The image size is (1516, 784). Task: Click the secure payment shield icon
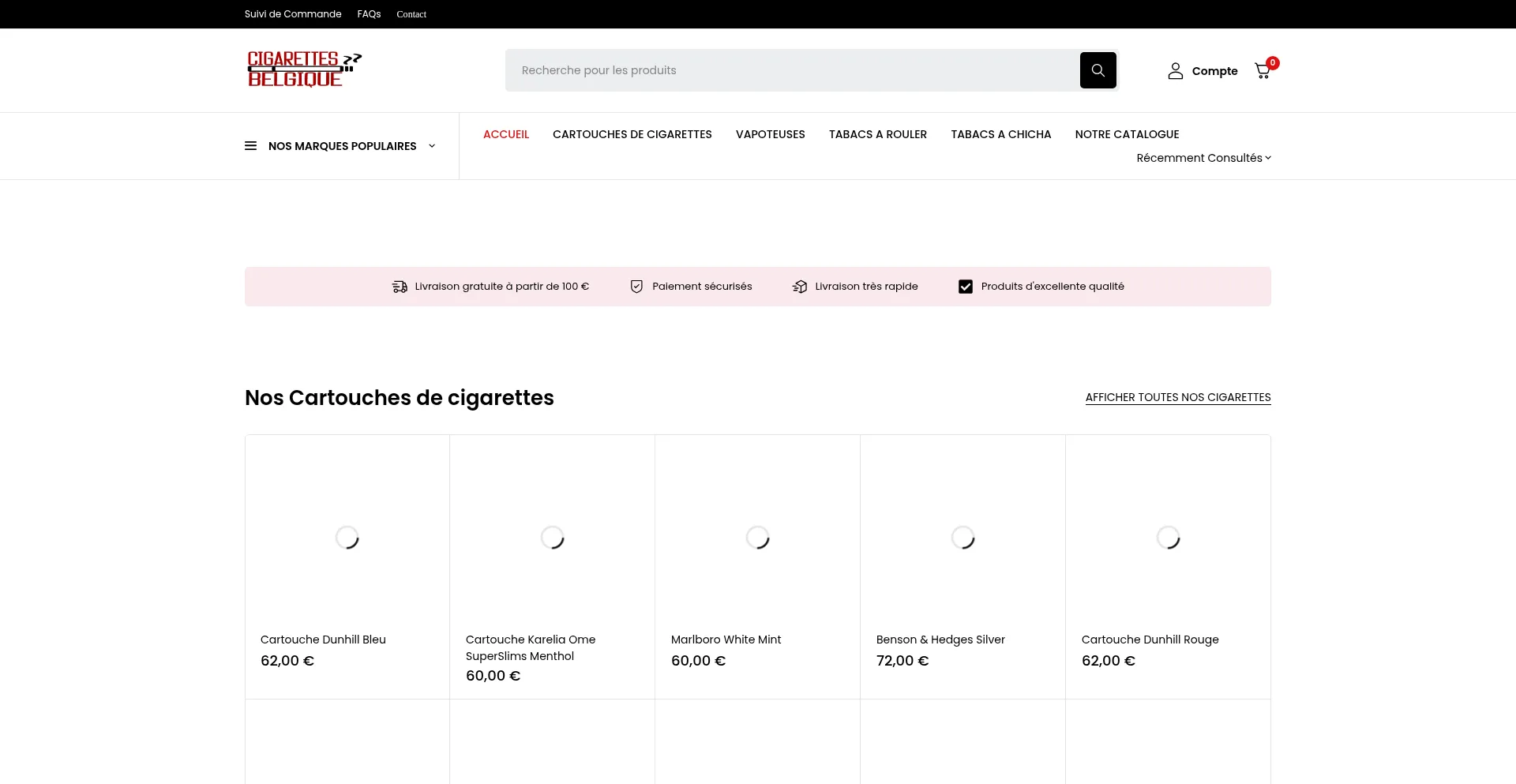click(636, 287)
